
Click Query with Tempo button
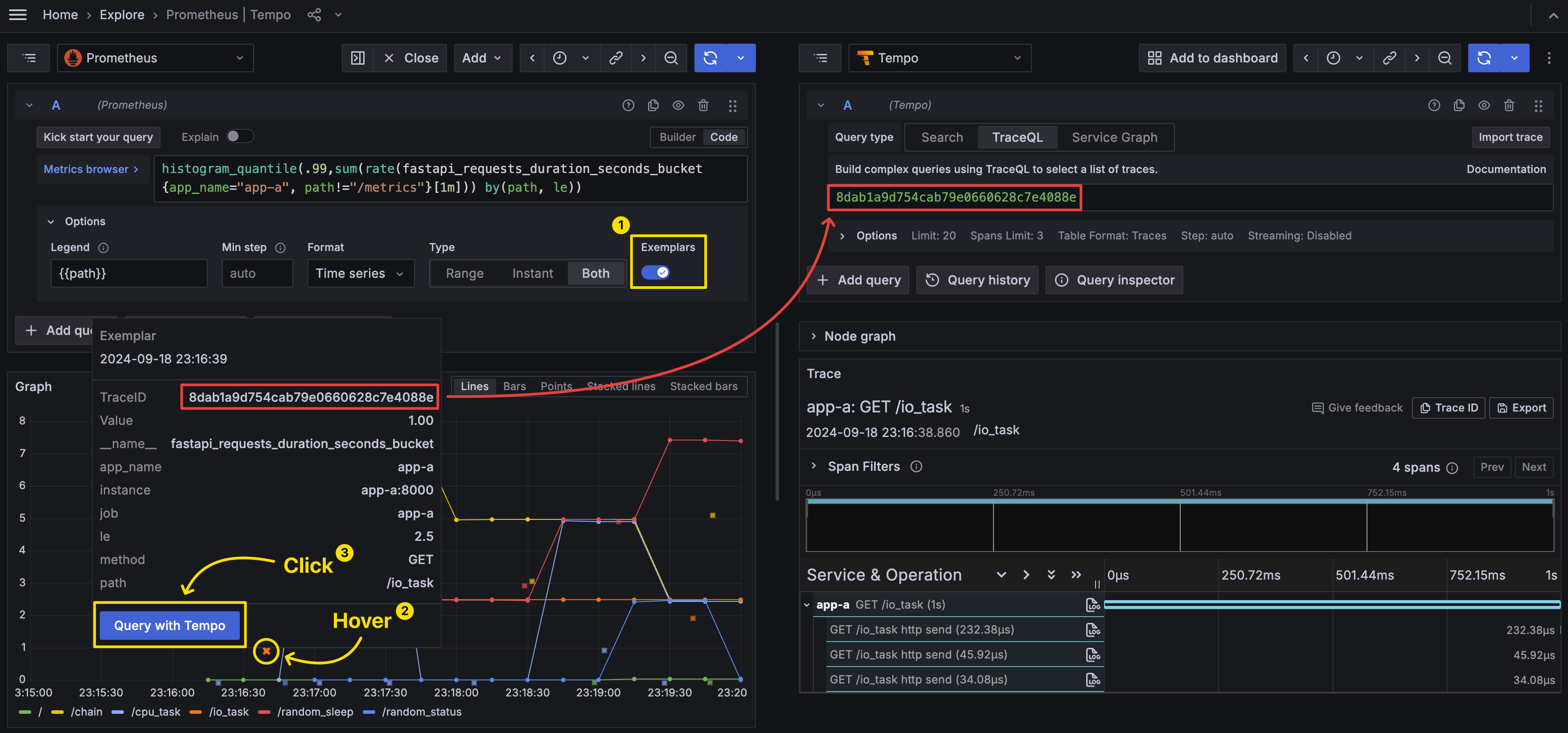point(169,625)
